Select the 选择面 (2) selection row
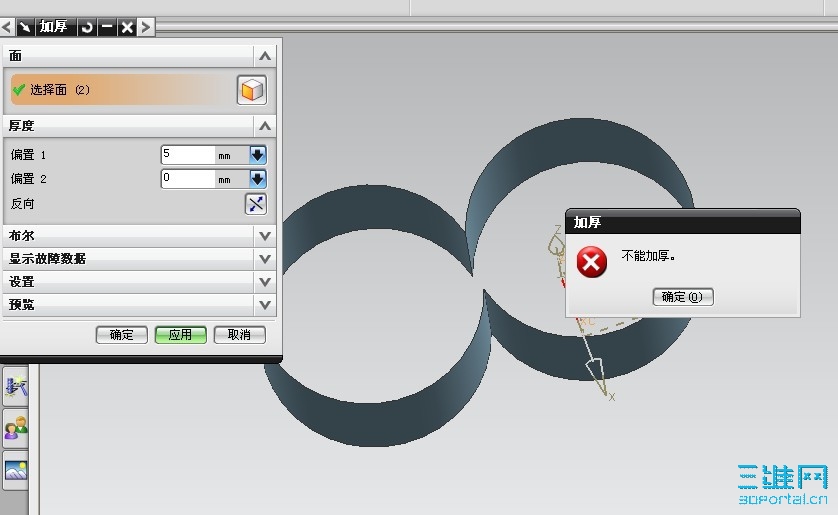This screenshot has width=838, height=515. [122, 90]
